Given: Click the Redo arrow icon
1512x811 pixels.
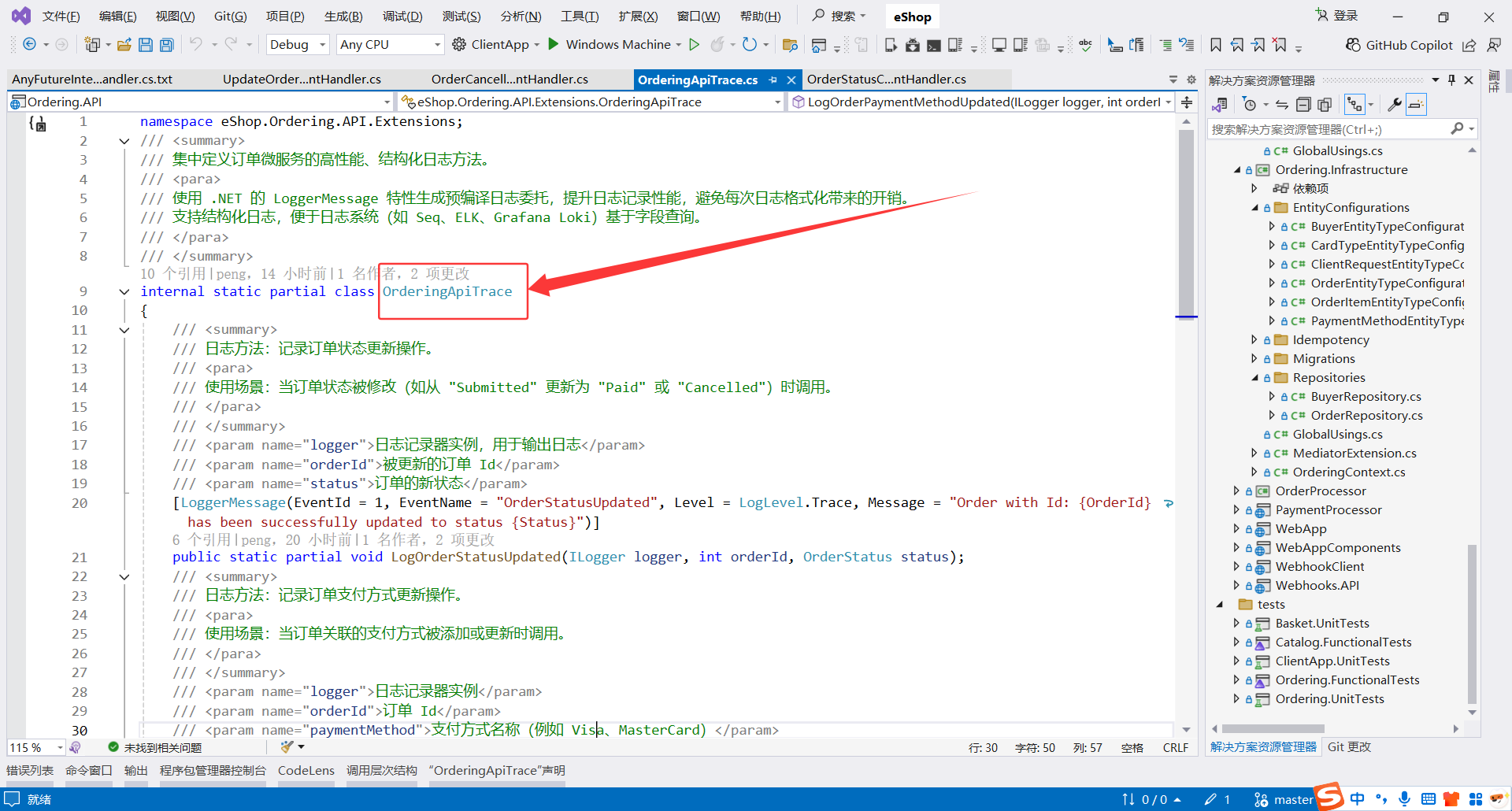Looking at the screenshot, I should 231,45.
